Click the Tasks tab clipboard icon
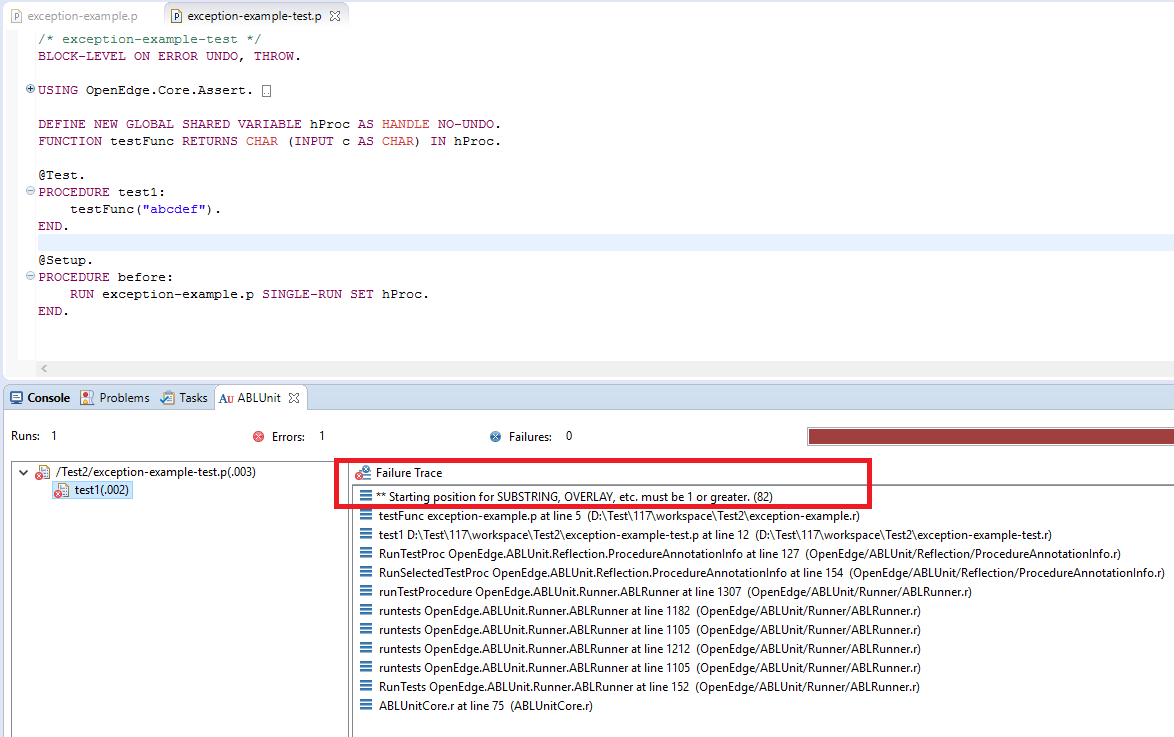Image resolution: width=1174 pixels, height=737 pixels. tap(168, 398)
